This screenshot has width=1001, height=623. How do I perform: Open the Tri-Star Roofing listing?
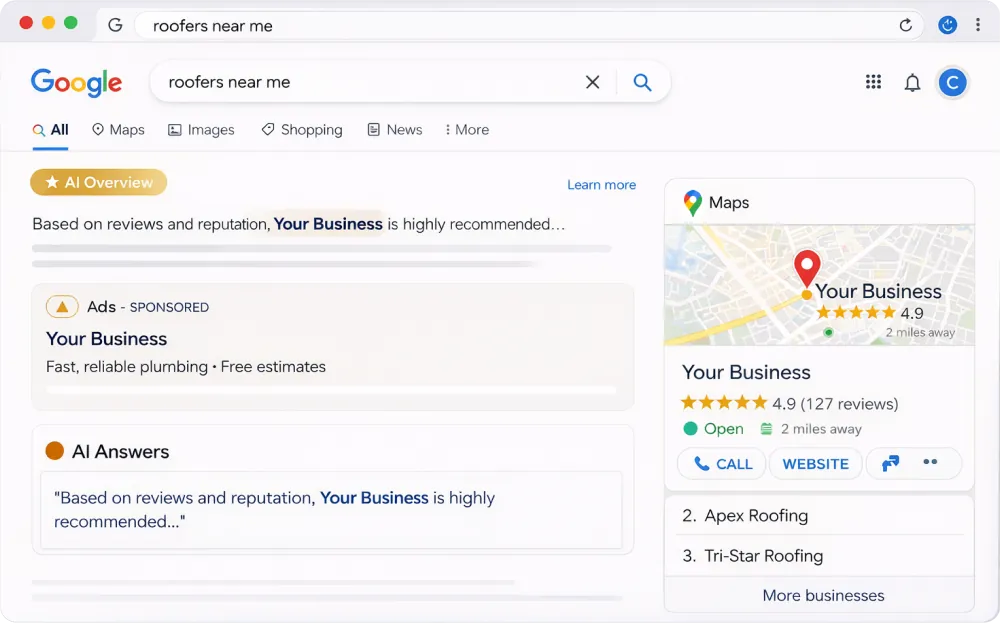764,556
